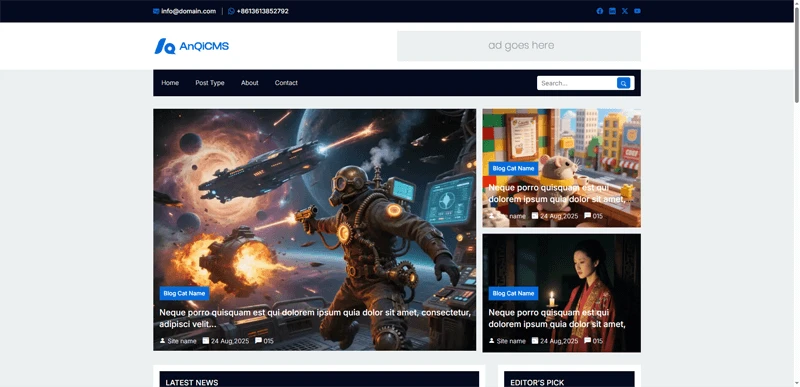Click inside the Search input field
Viewport: 800px width, 387px height.
(x=577, y=83)
